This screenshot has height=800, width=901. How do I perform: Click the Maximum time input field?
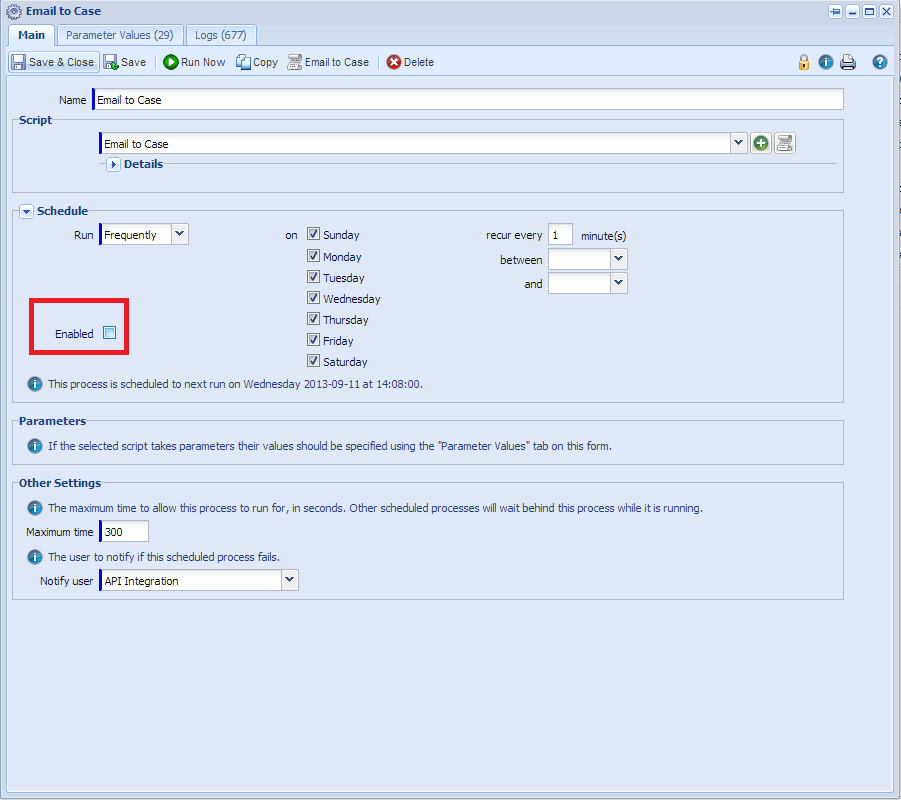124,531
